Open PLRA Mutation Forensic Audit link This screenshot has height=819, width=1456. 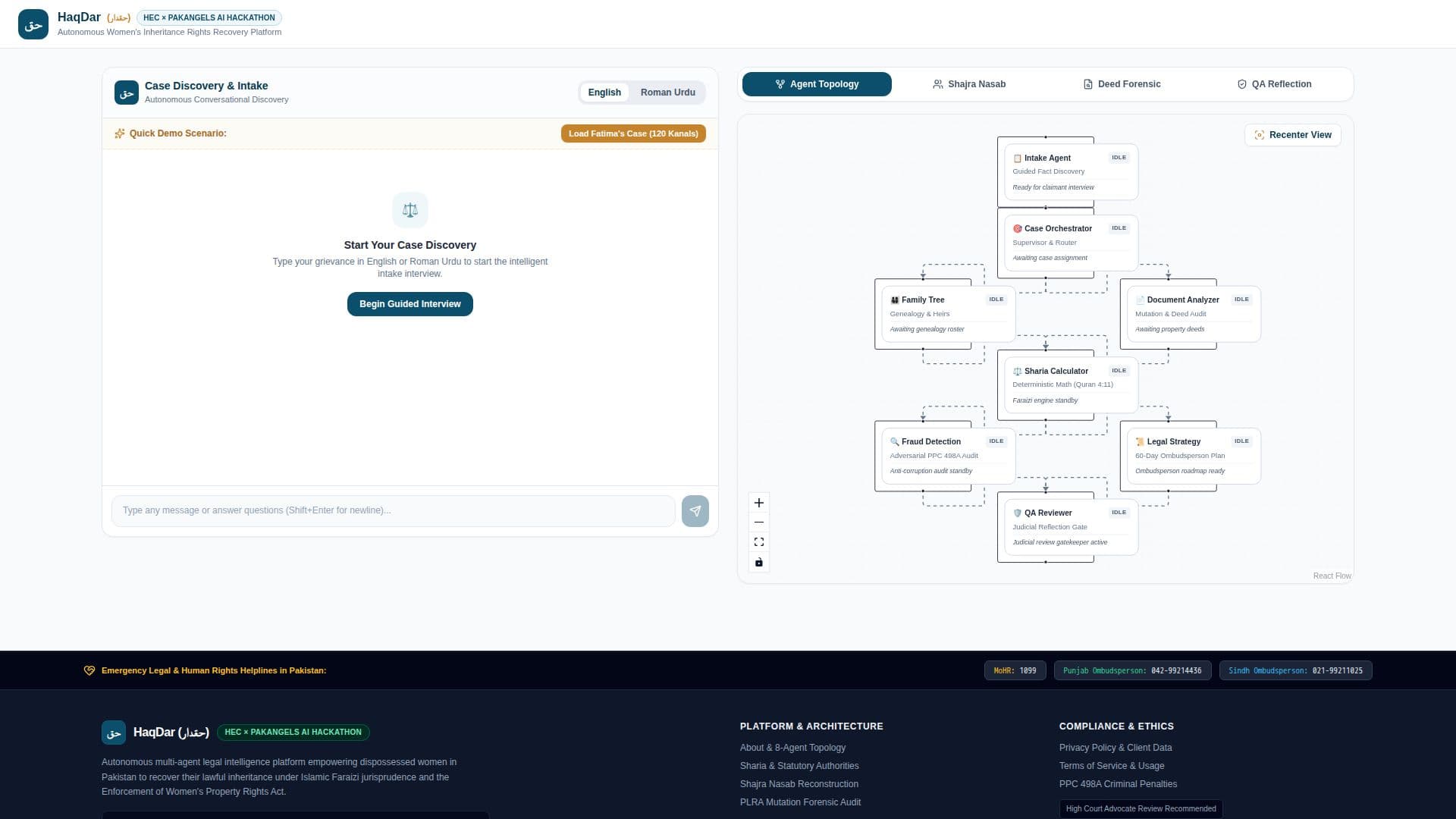[800, 802]
